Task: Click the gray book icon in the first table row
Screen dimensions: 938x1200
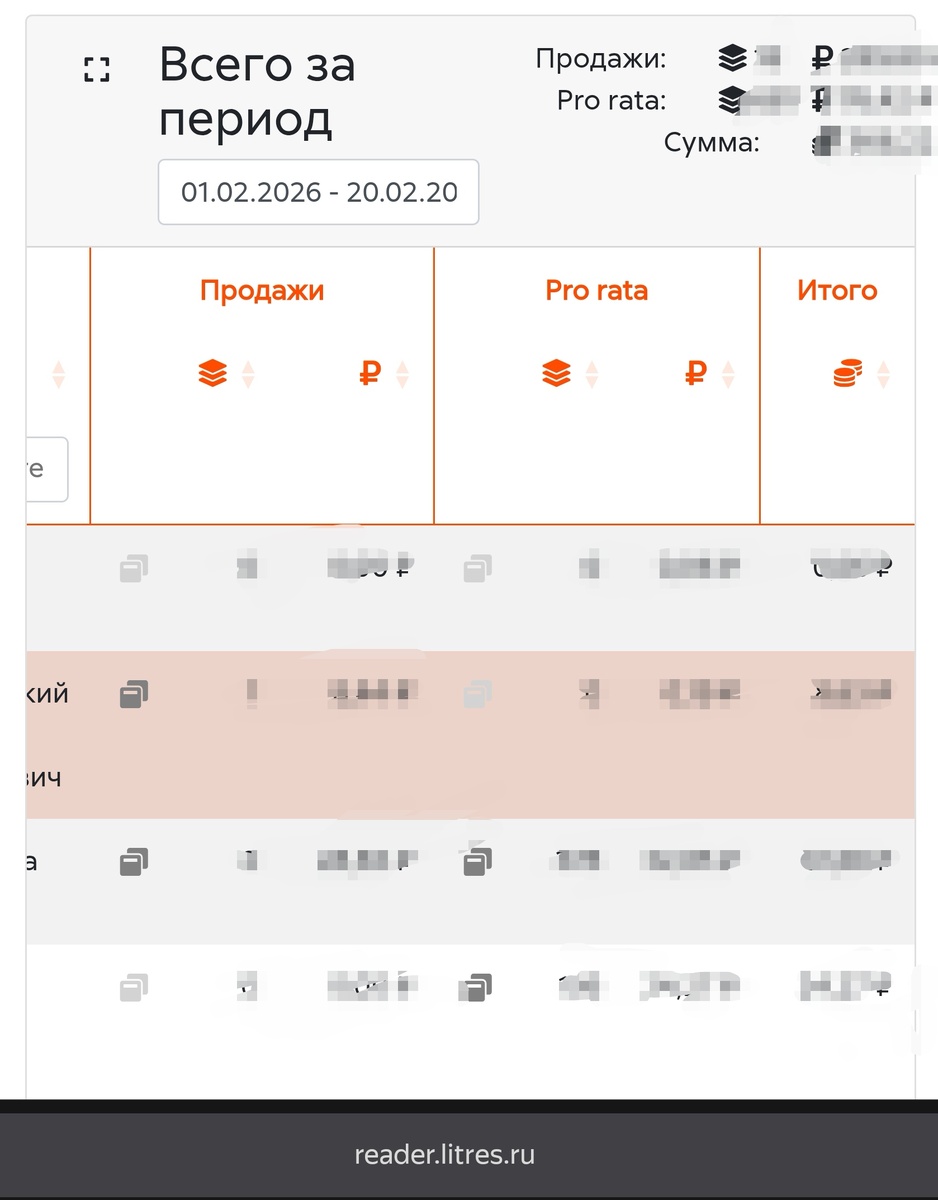Action: coord(136,567)
